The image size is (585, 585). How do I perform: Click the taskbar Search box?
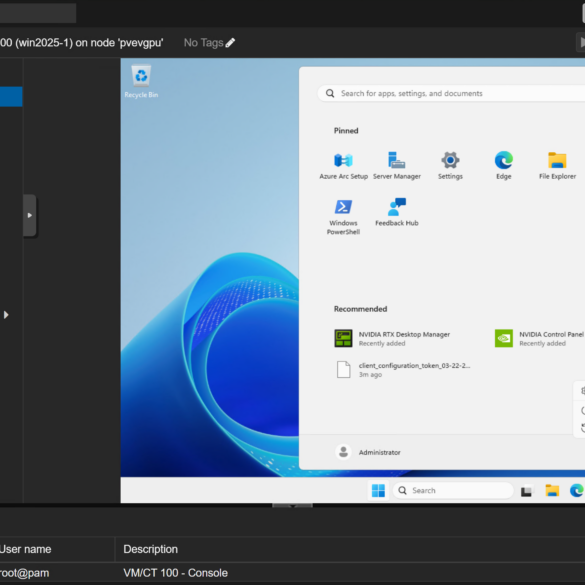pos(453,490)
